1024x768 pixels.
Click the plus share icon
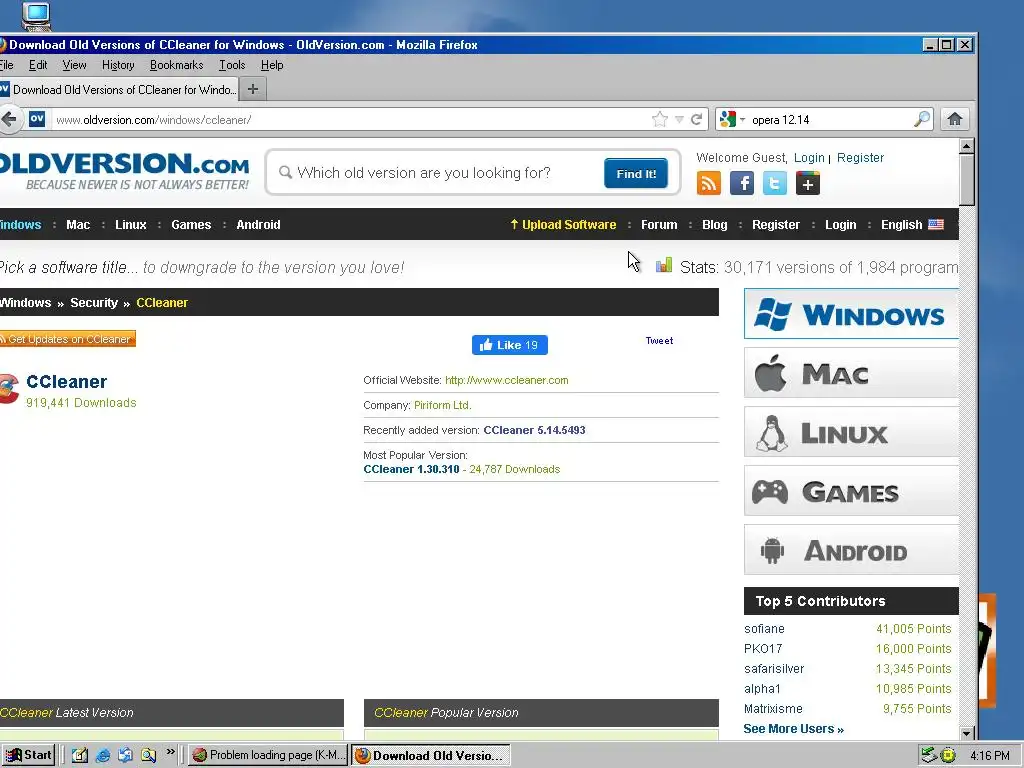pyautogui.click(x=808, y=184)
